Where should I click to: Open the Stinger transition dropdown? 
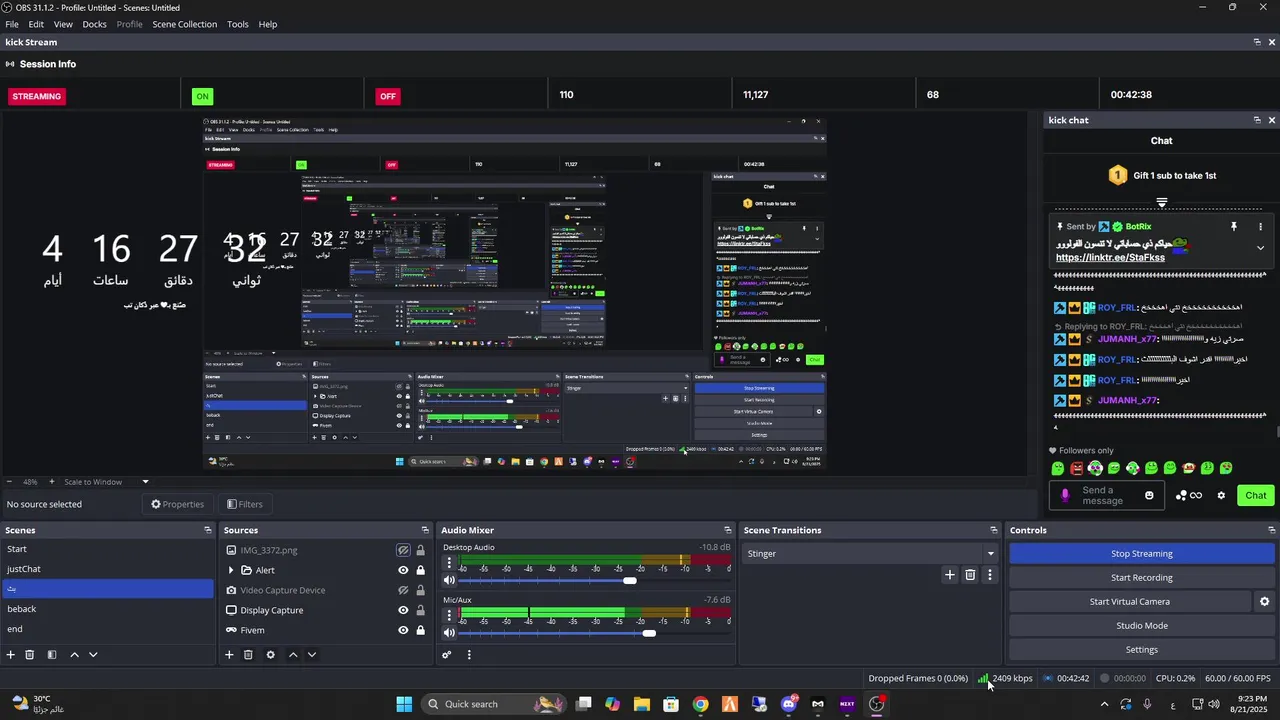(x=991, y=553)
